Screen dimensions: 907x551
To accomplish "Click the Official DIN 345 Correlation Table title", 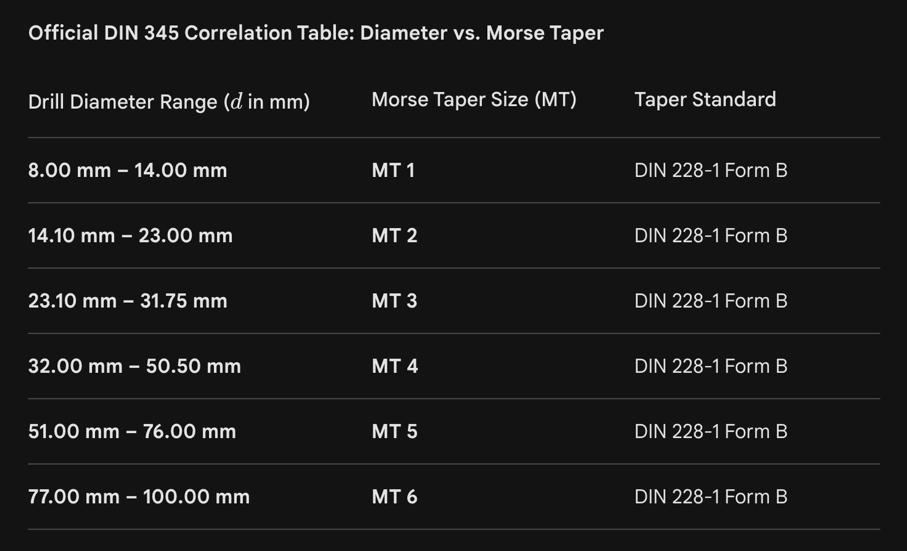I will click(316, 33).
